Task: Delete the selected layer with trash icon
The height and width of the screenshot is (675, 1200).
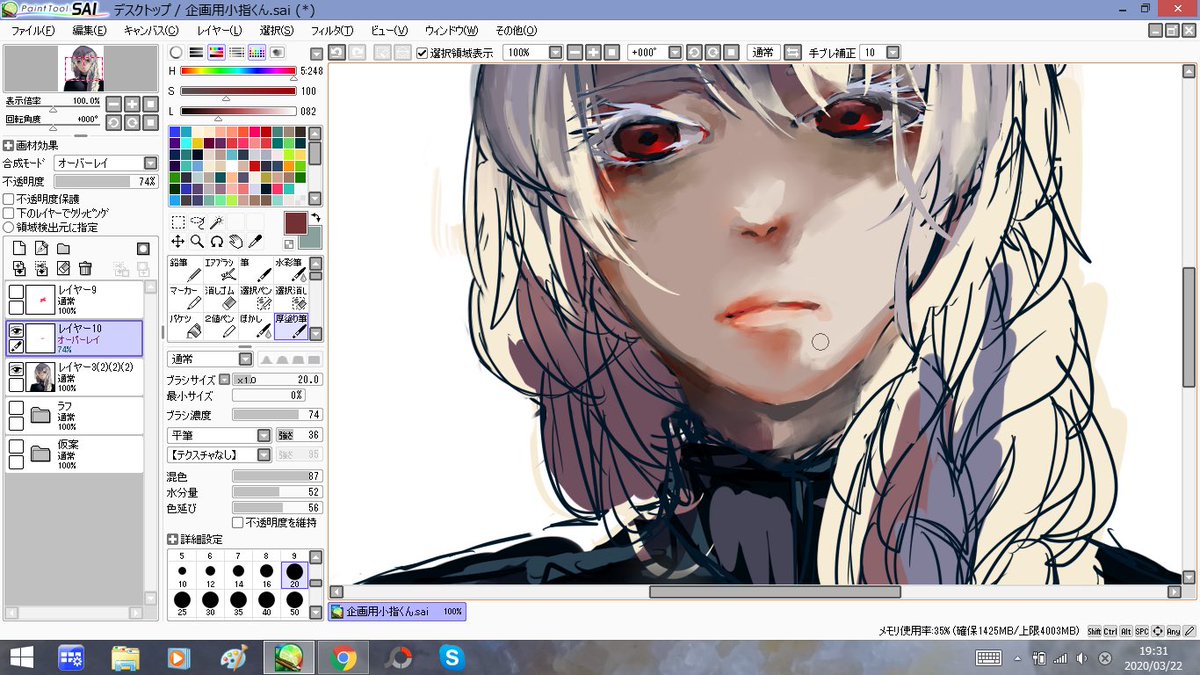Action: pyautogui.click(x=86, y=268)
